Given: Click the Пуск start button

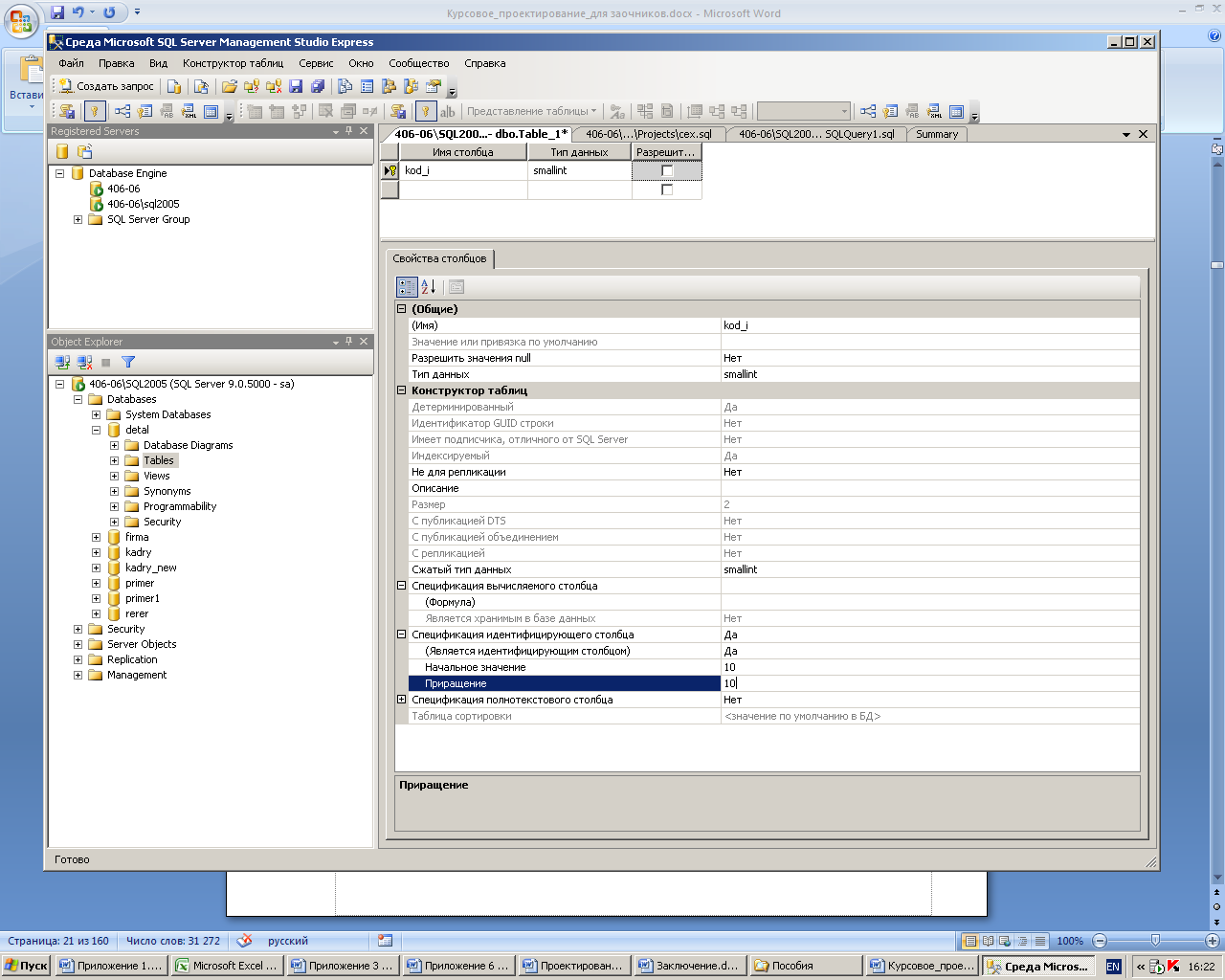Looking at the screenshot, I should [x=26, y=966].
